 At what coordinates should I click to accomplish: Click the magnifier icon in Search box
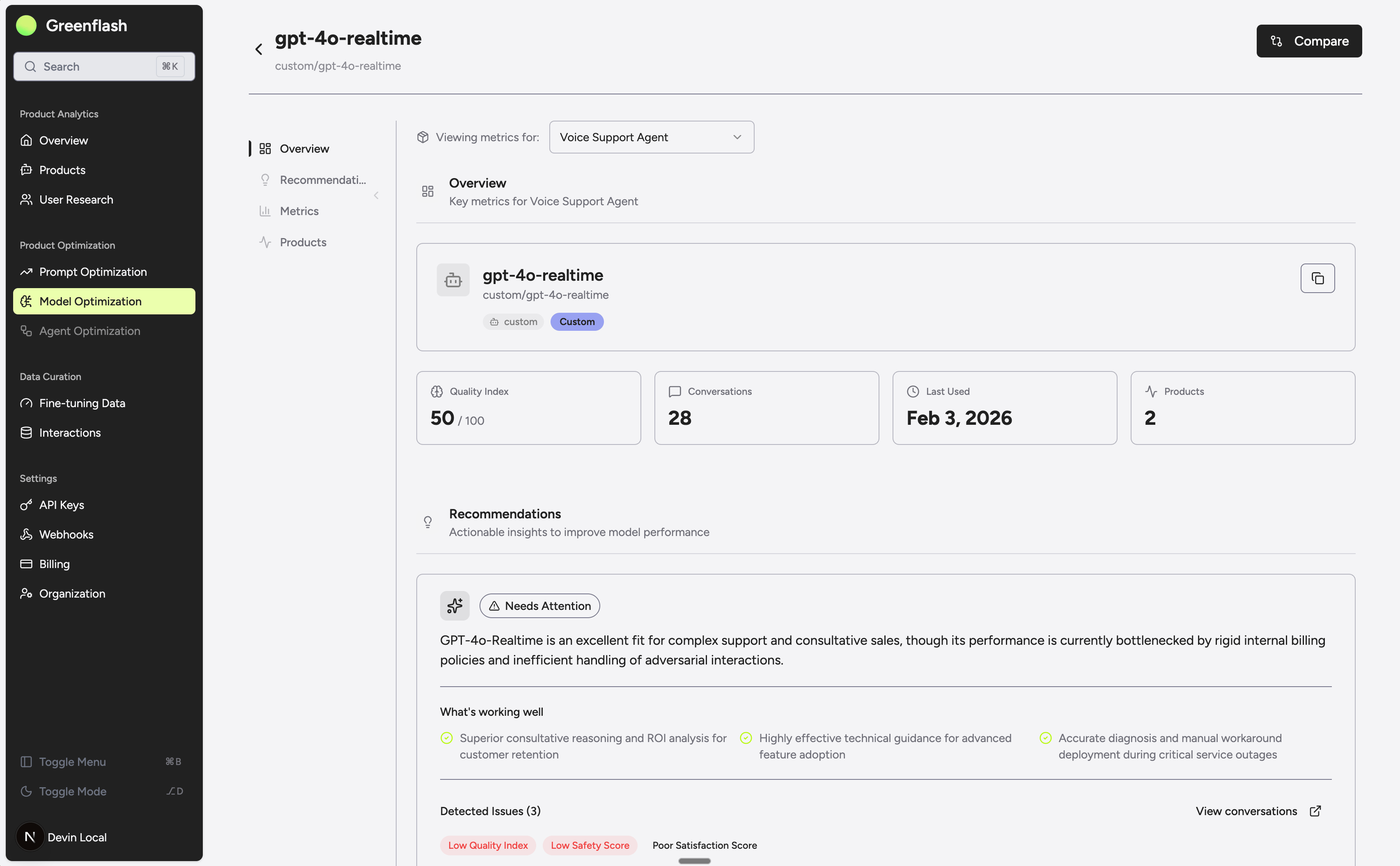(x=30, y=66)
